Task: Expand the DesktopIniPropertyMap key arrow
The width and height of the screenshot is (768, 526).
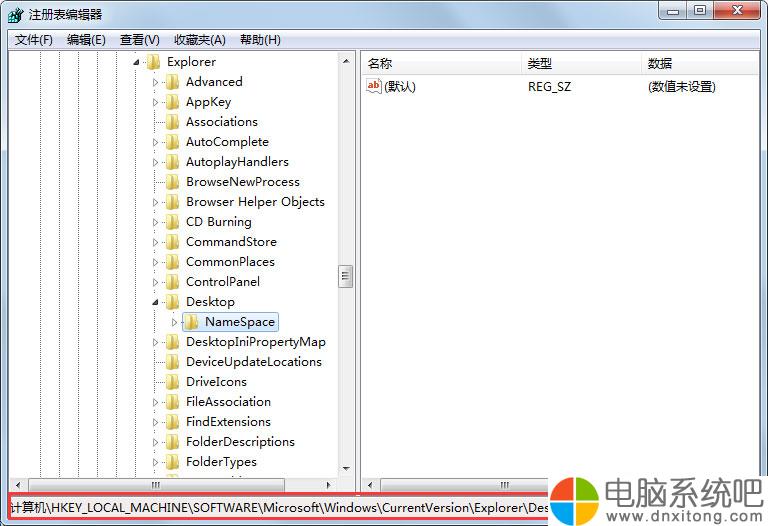Action: [155, 342]
